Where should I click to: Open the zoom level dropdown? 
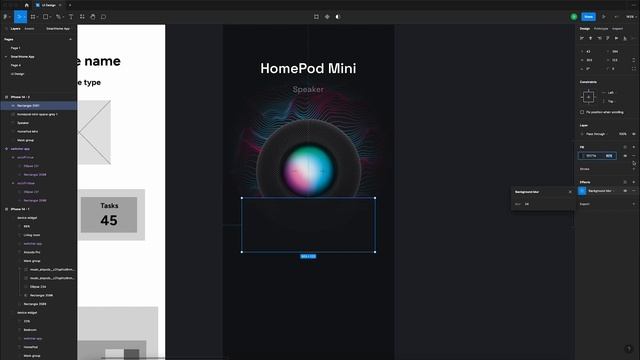point(631,17)
